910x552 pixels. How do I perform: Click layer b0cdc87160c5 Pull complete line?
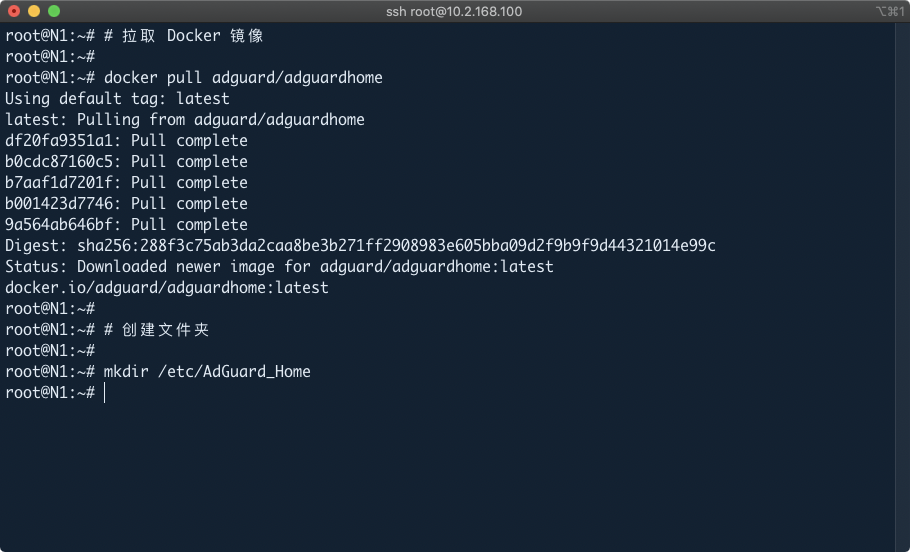coord(126,162)
